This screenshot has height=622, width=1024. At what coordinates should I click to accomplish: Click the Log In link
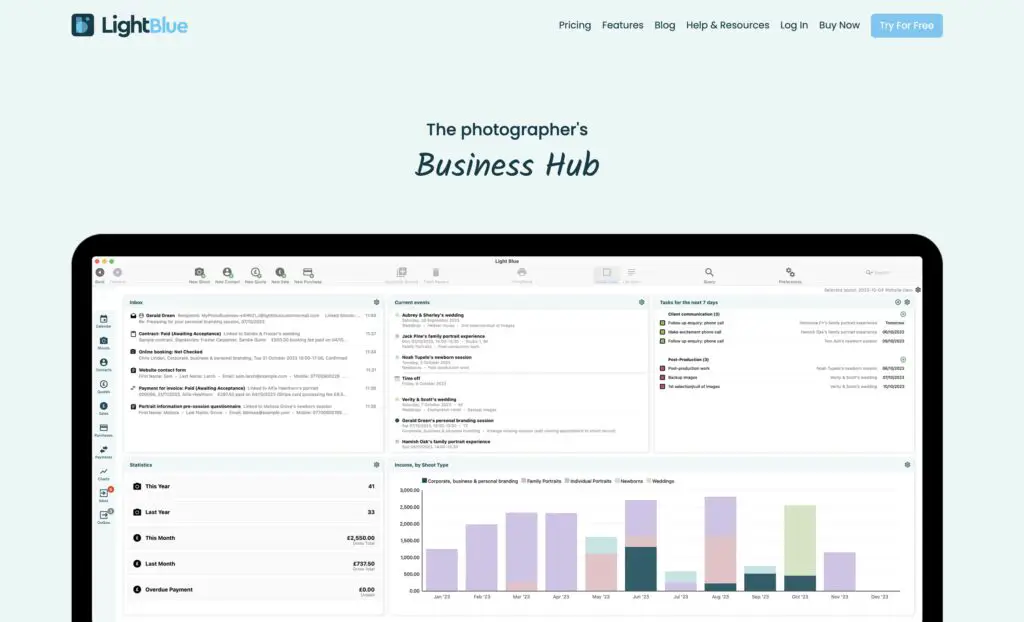[794, 25]
